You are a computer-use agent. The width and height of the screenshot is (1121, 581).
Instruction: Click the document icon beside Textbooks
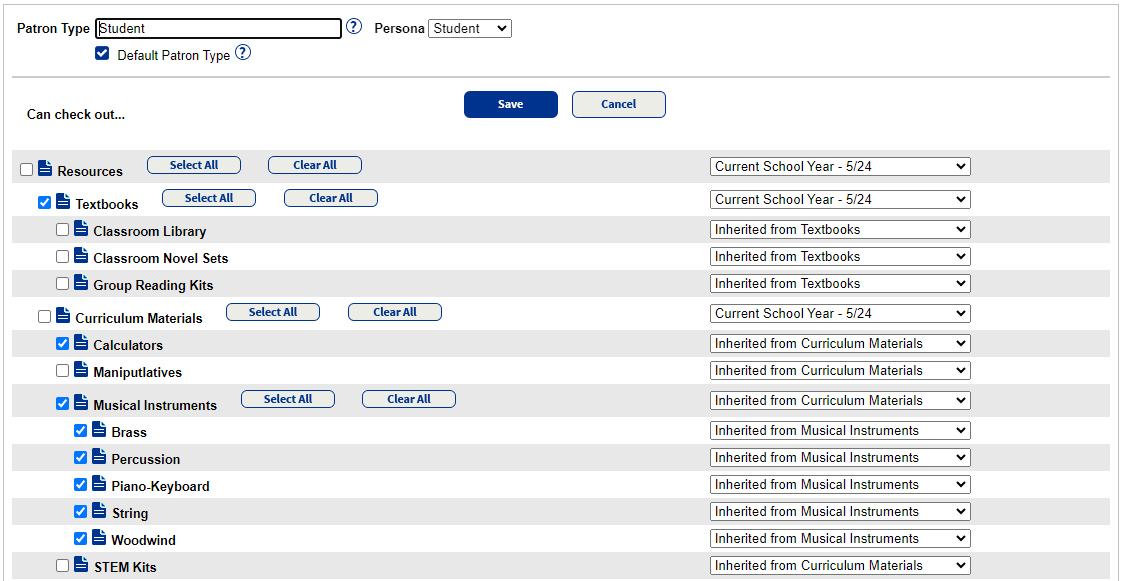click(x=63, y=202)
